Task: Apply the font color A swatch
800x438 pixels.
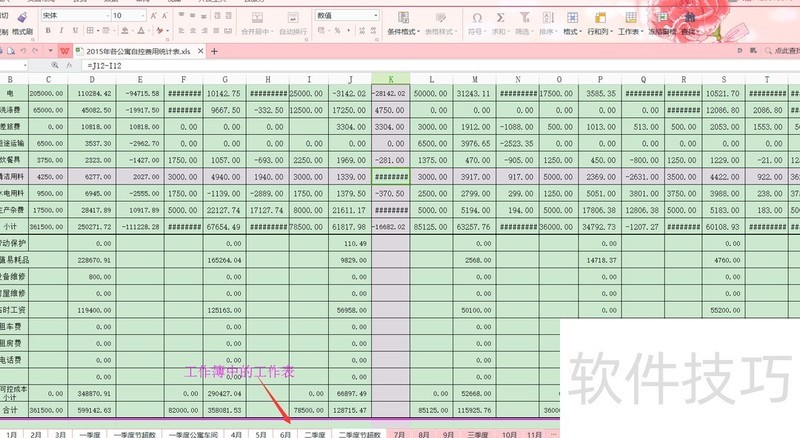Action: pyautogui.click(x=141, y=31)
